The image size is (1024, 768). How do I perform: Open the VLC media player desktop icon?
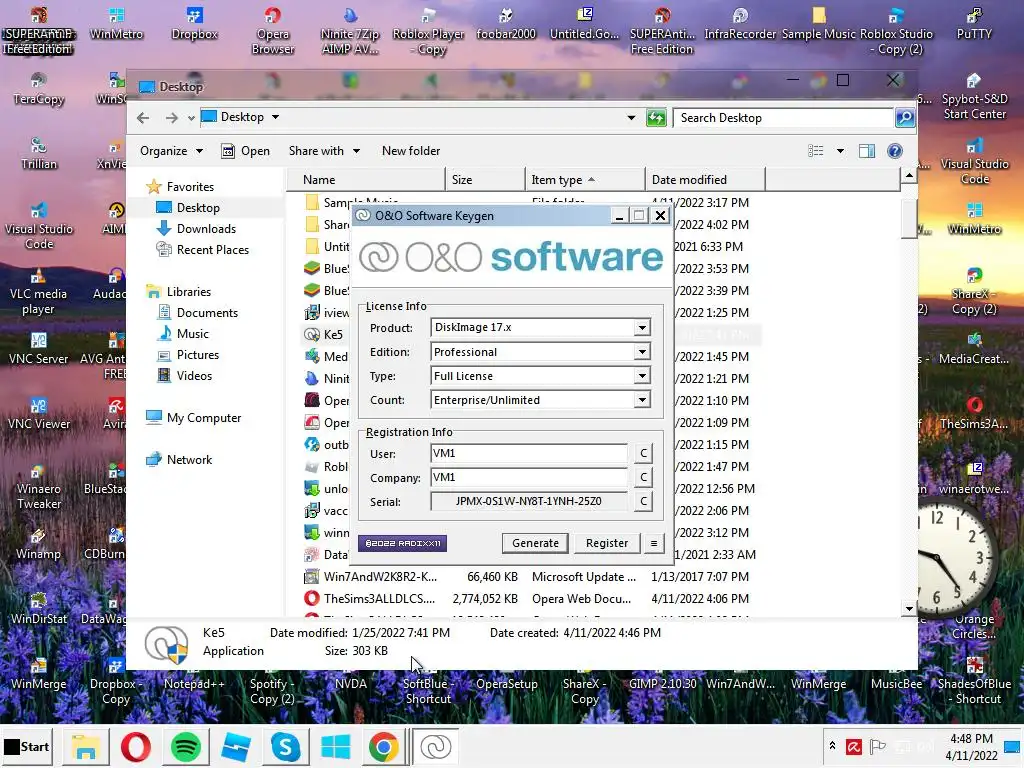click(39, 292)
